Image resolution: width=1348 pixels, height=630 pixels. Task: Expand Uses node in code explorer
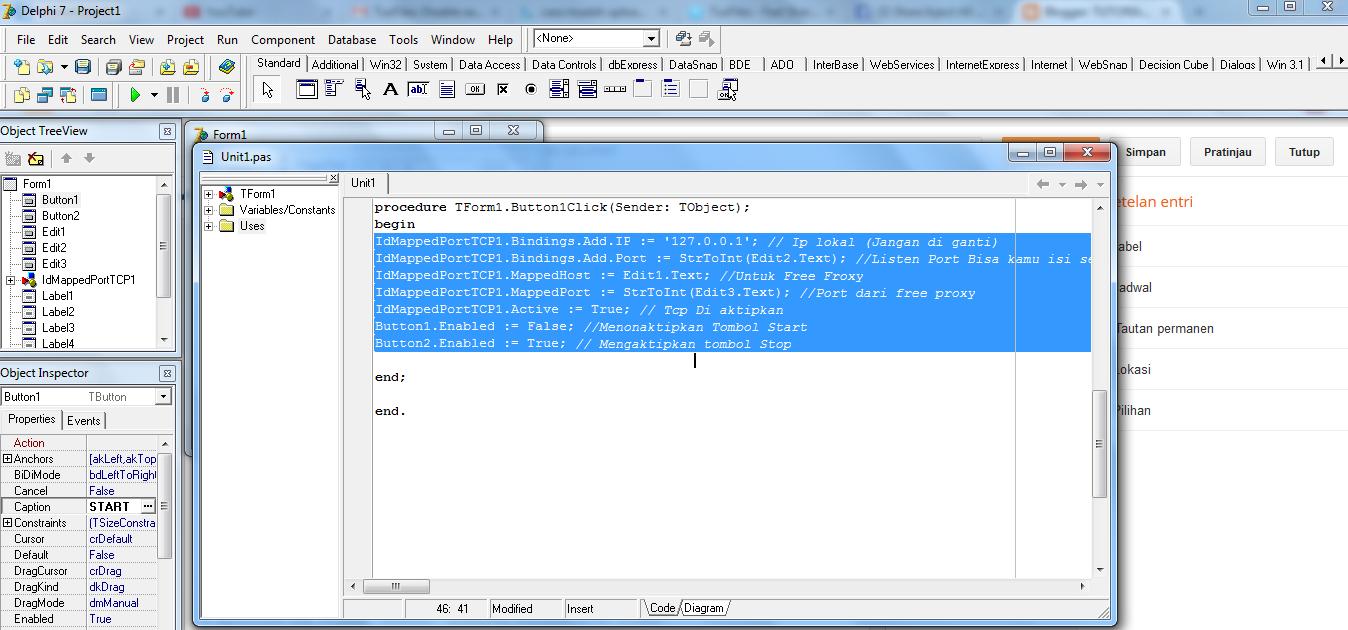point(209,226)
